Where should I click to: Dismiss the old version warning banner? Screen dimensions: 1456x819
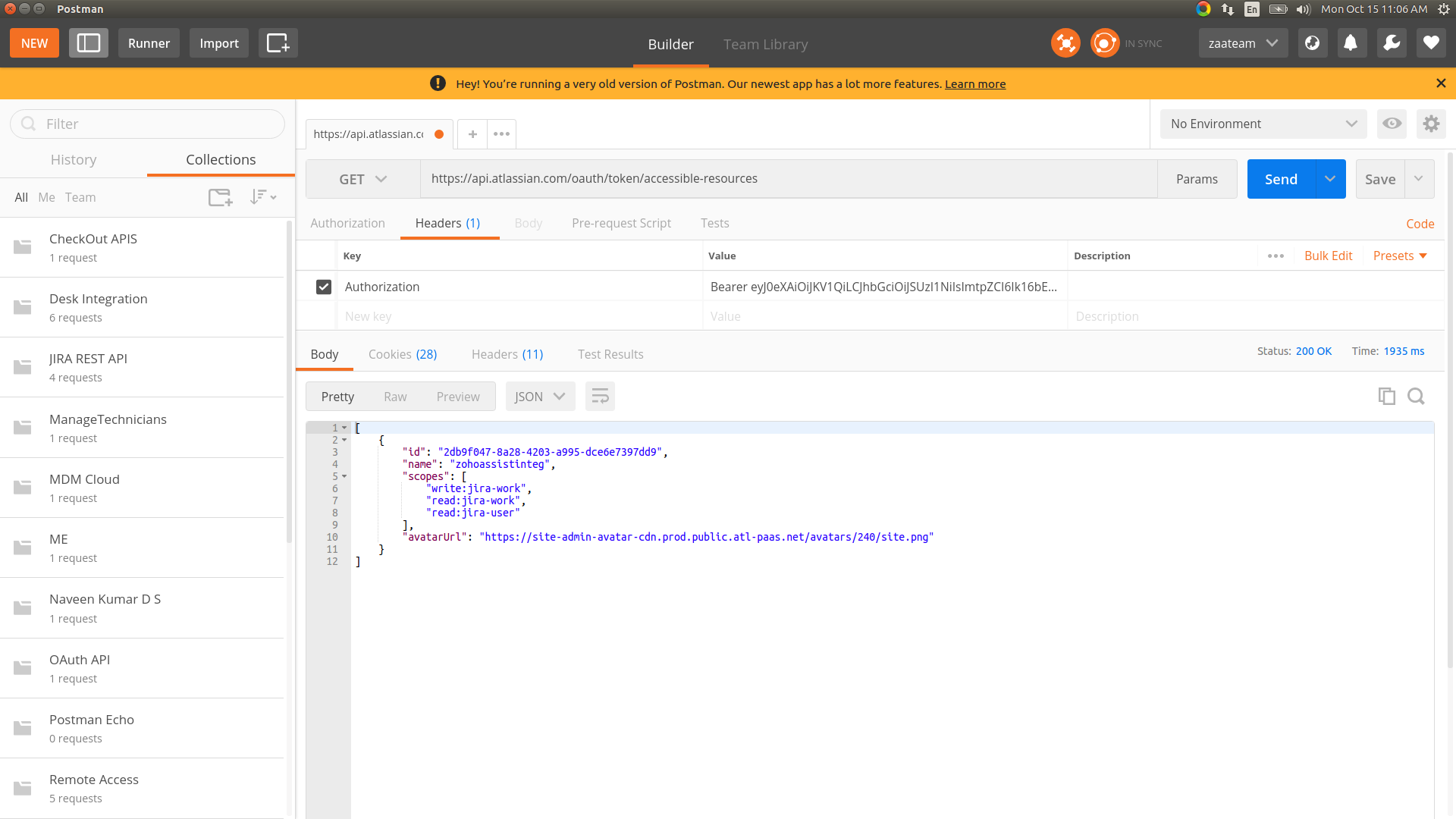[x=1441, y=83]
